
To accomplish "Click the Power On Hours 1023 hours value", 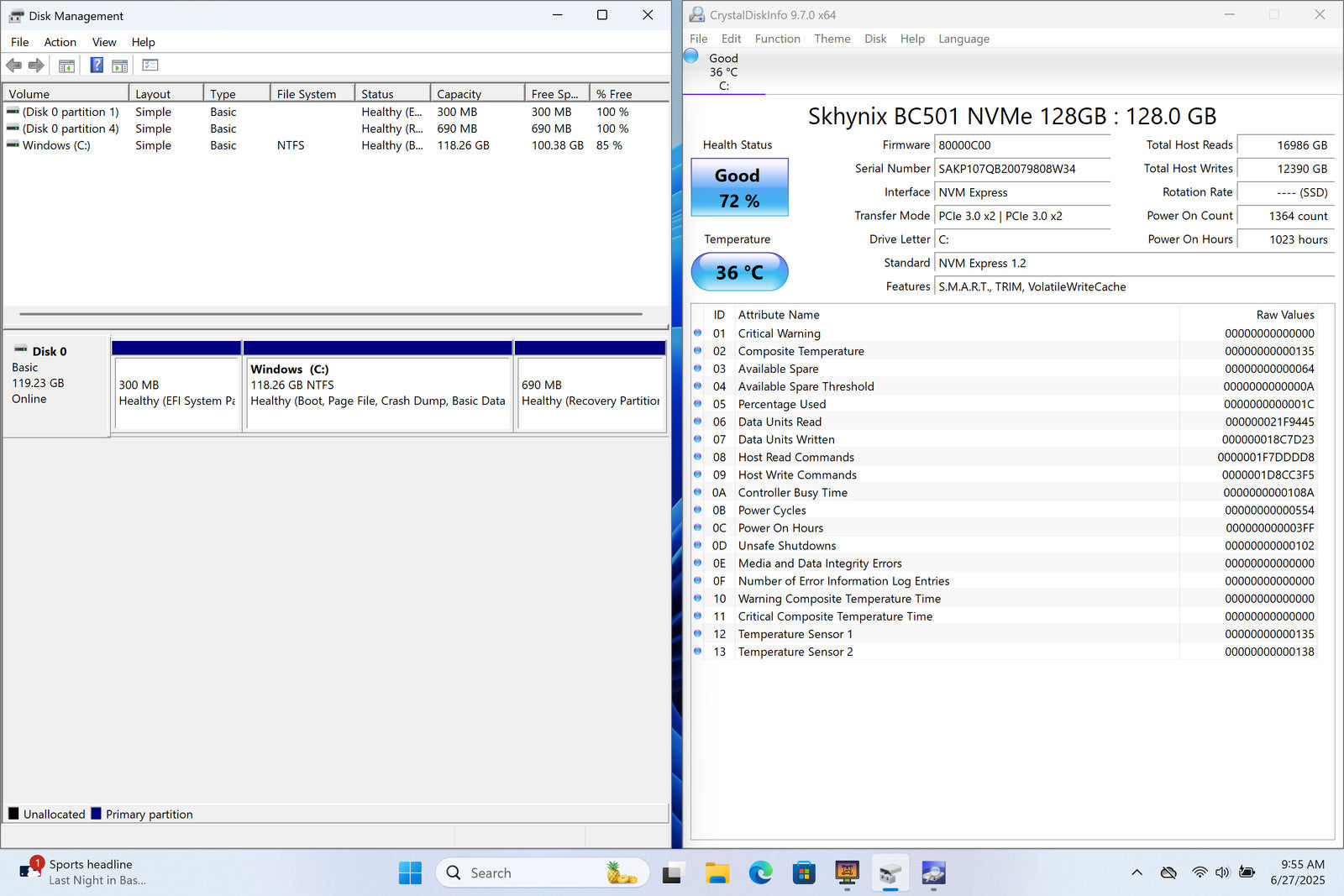I will coord(1286,239).
